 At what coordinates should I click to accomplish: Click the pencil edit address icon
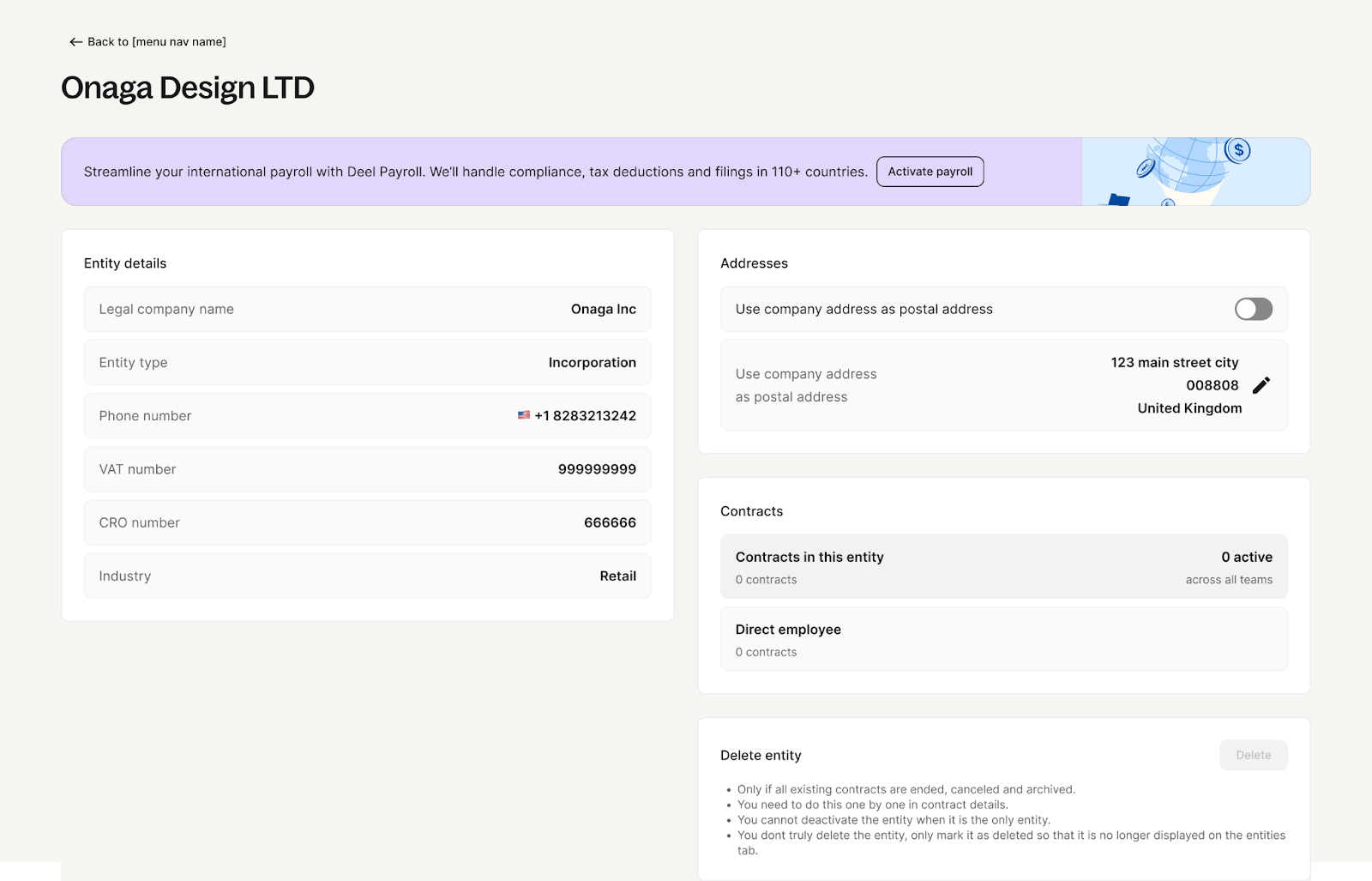pos(1261,386)
